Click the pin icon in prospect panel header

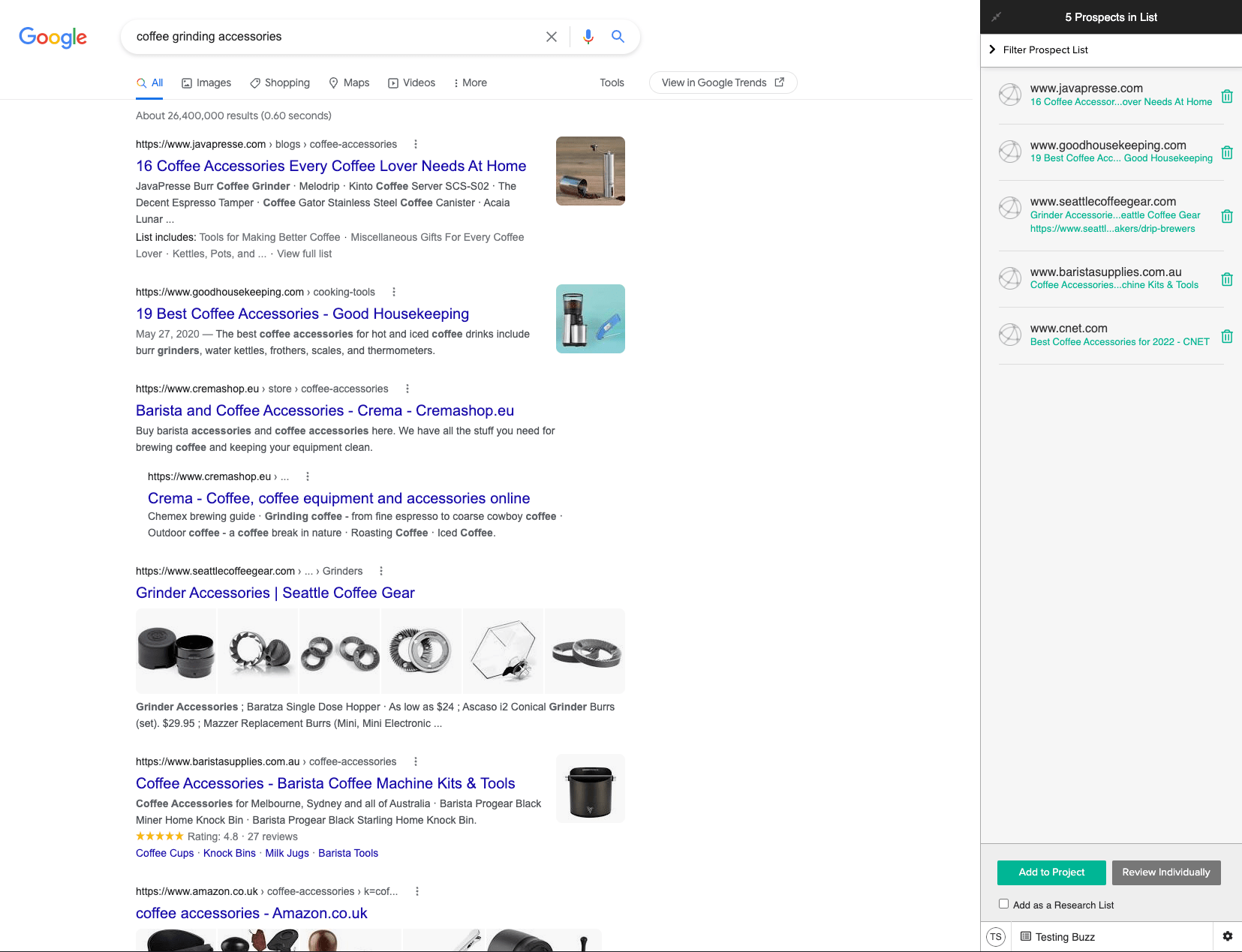point(997,17)
